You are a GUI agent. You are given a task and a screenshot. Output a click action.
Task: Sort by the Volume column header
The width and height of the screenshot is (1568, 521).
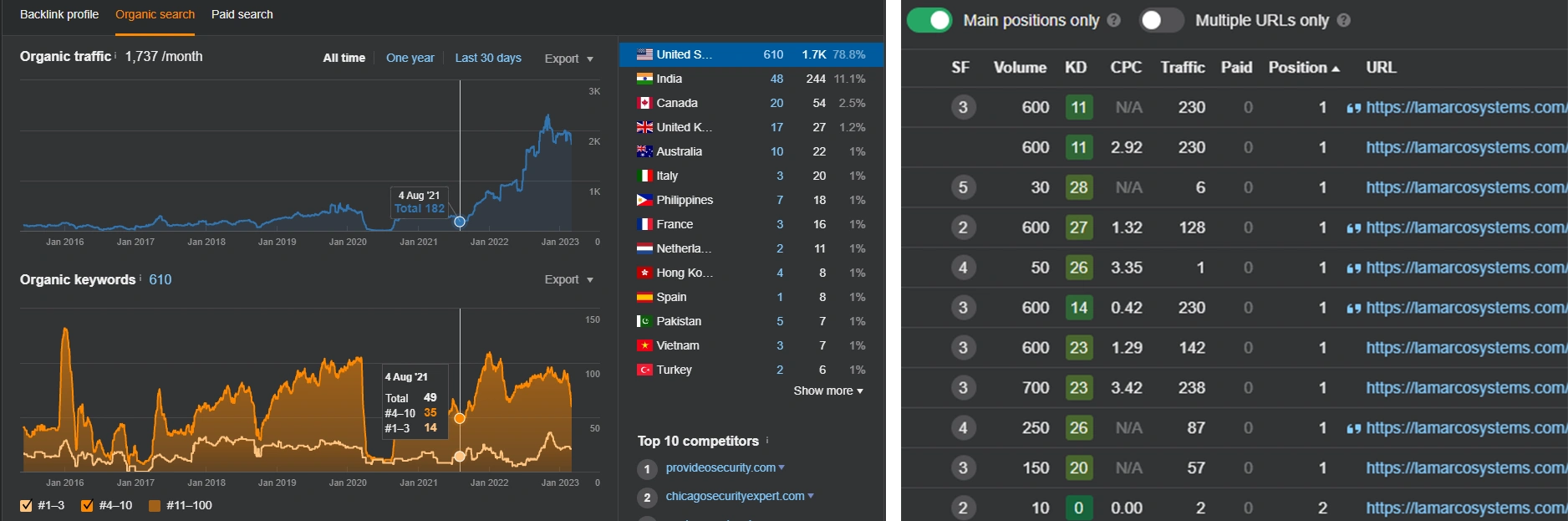[x=1020, y=68]
